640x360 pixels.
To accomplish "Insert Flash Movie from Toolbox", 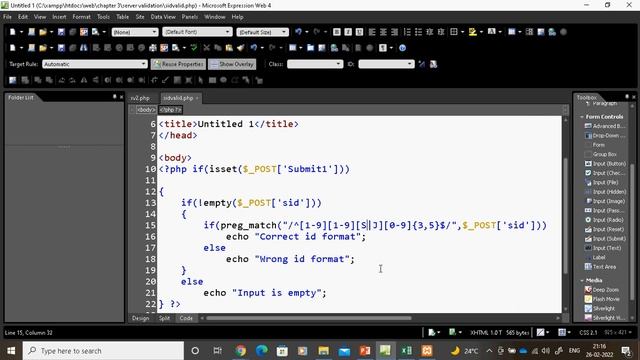I will point(602,299).
